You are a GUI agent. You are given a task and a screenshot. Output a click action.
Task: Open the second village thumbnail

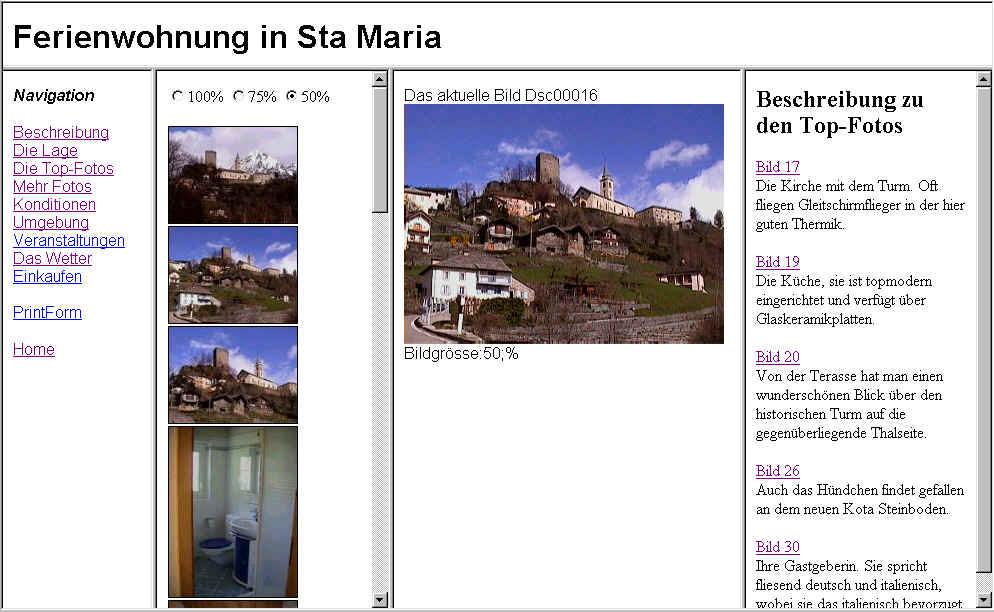point(232,274)
